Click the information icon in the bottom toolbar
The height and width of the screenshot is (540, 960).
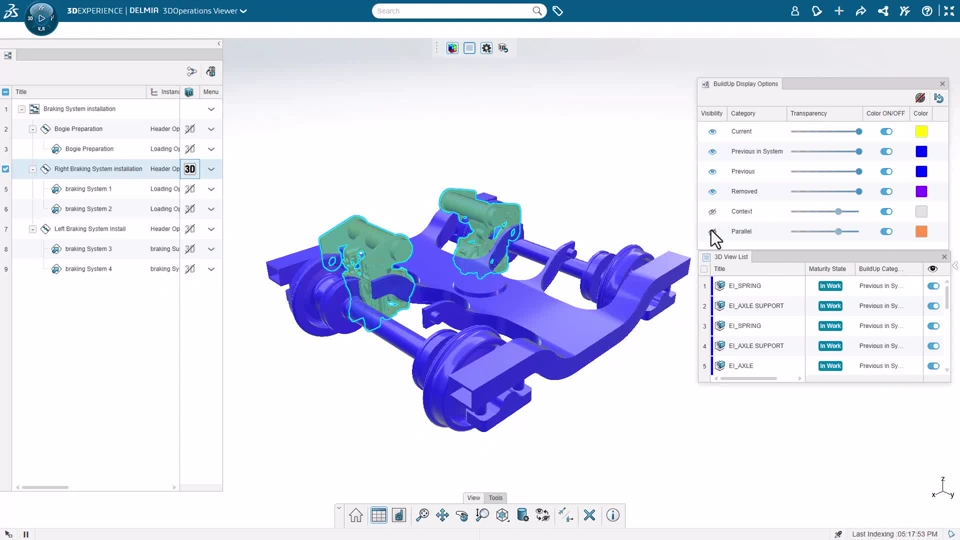click(x=613, y=516)
